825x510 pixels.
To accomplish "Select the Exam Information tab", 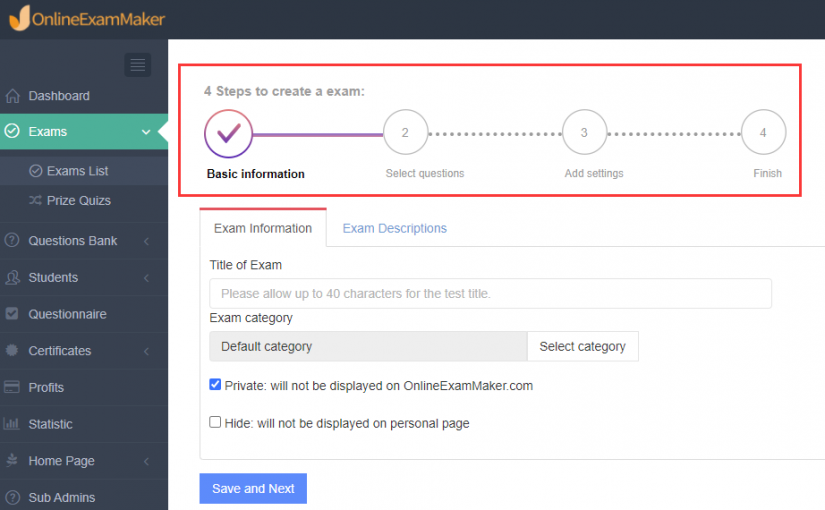I will point(263,228).
